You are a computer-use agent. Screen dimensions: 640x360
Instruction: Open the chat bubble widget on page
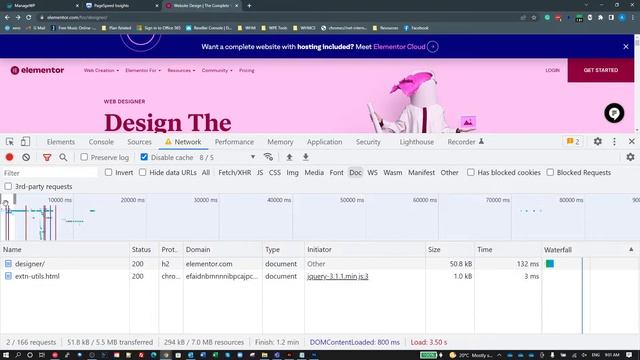click(614, 113)
